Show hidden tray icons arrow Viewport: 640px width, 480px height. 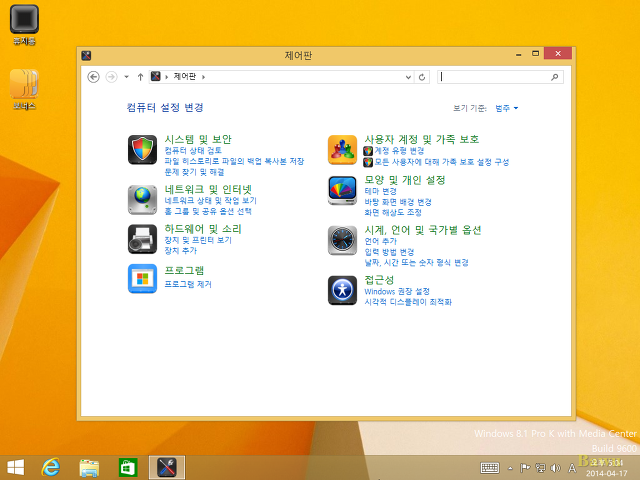click(x=510, y=468)
